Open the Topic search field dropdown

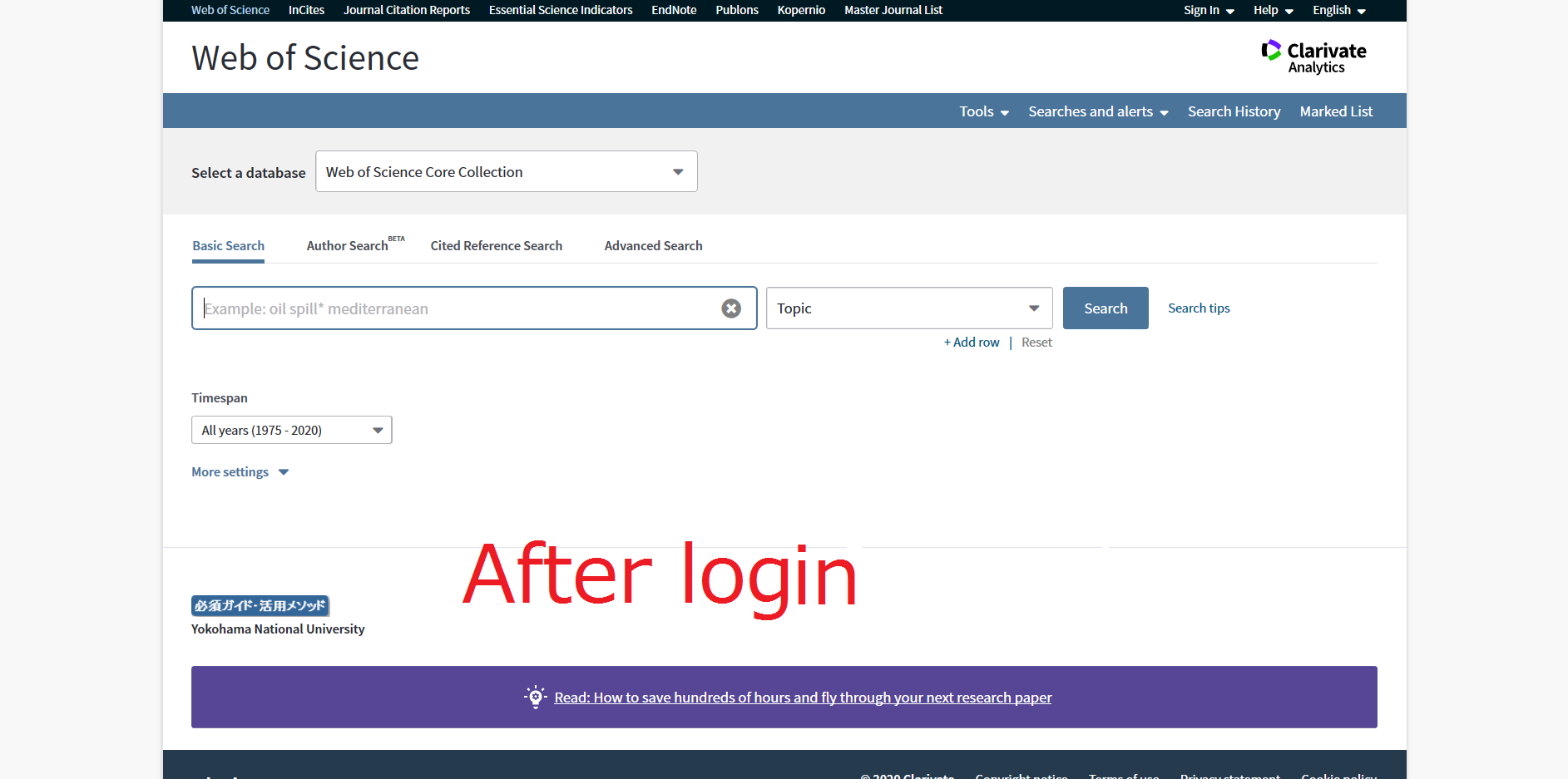pyautogui.click(x=909, y=308)
